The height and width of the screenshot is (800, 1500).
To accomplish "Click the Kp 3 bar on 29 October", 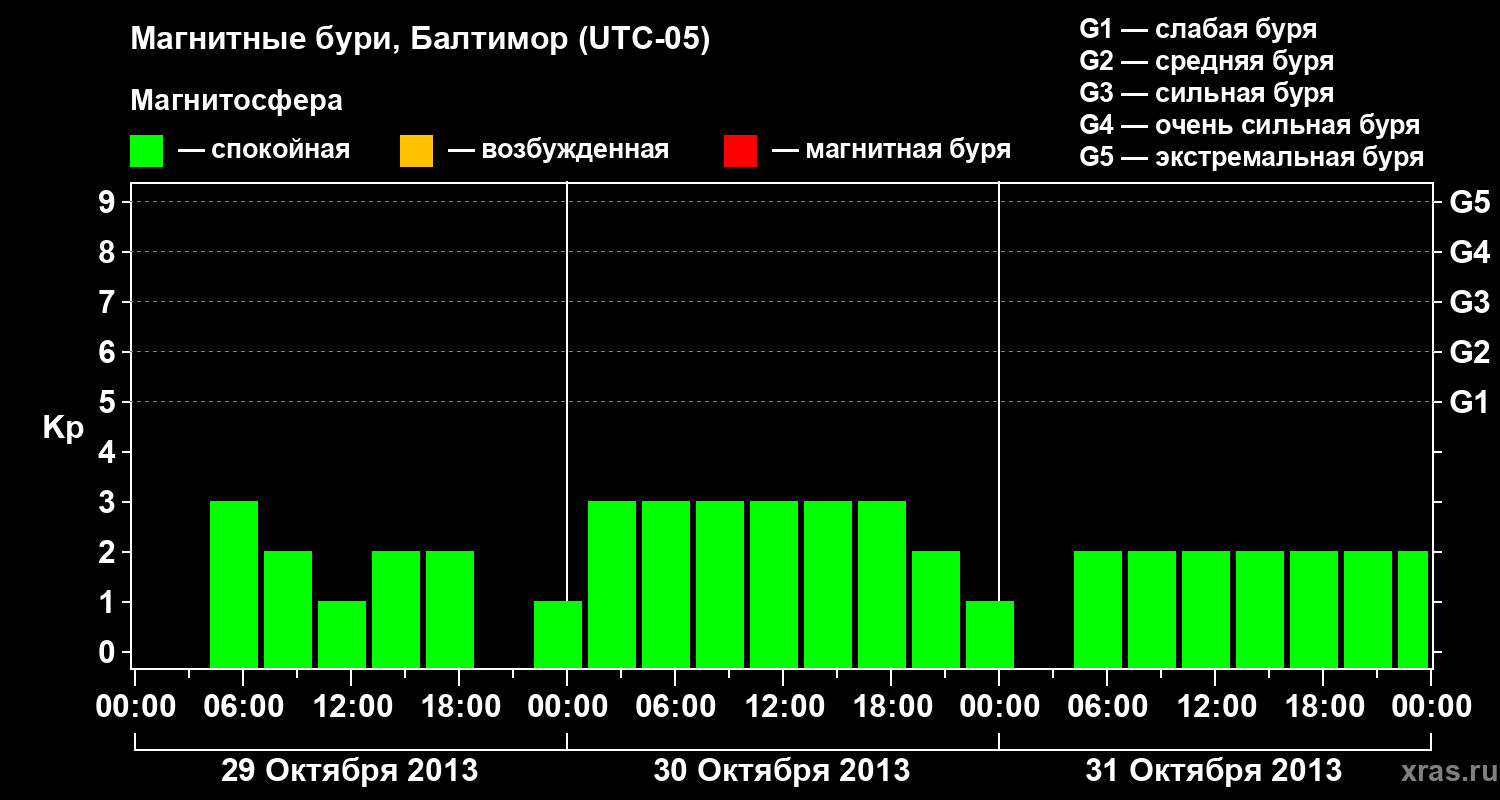I will (x=234, y=584).
